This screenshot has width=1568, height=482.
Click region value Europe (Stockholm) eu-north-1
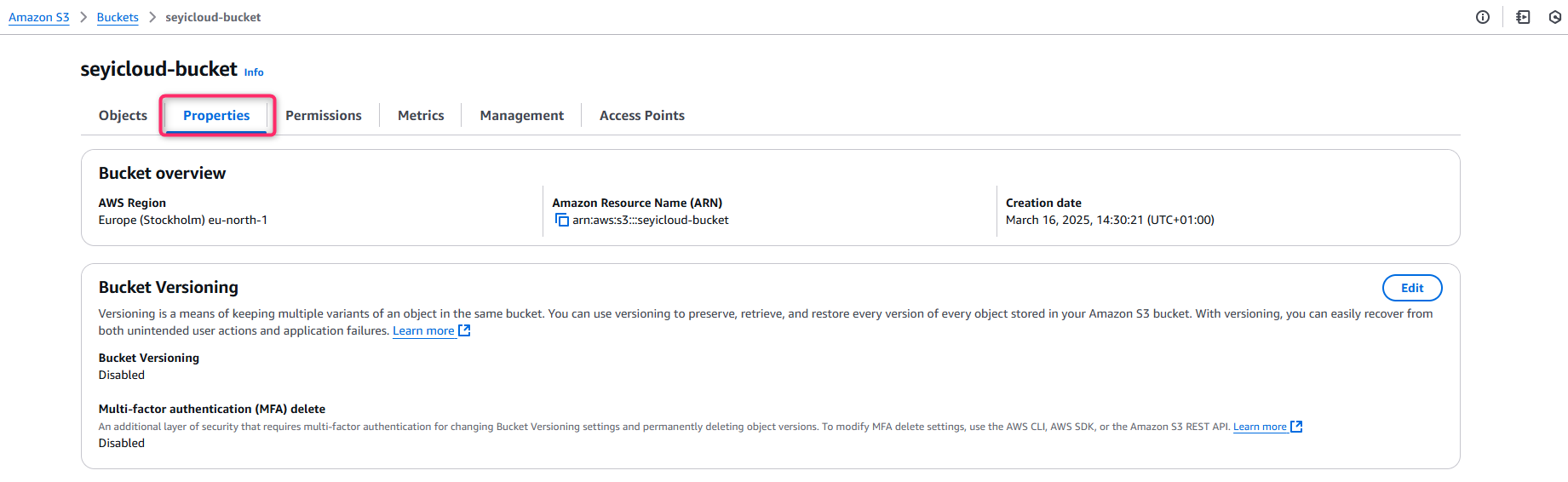point(183,220)
